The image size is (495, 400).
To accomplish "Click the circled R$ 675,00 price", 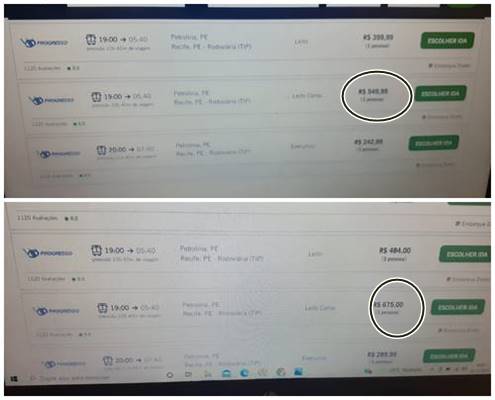I will coord(388,304).
